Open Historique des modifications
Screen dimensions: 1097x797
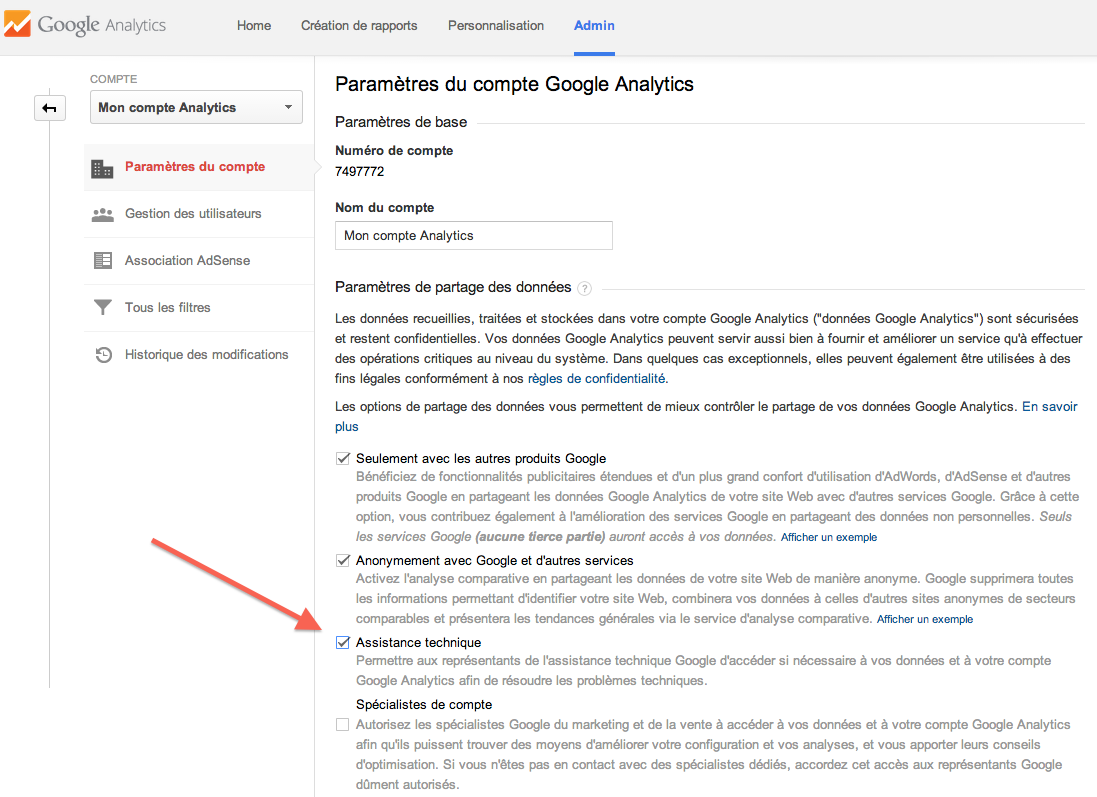point(199,355)
